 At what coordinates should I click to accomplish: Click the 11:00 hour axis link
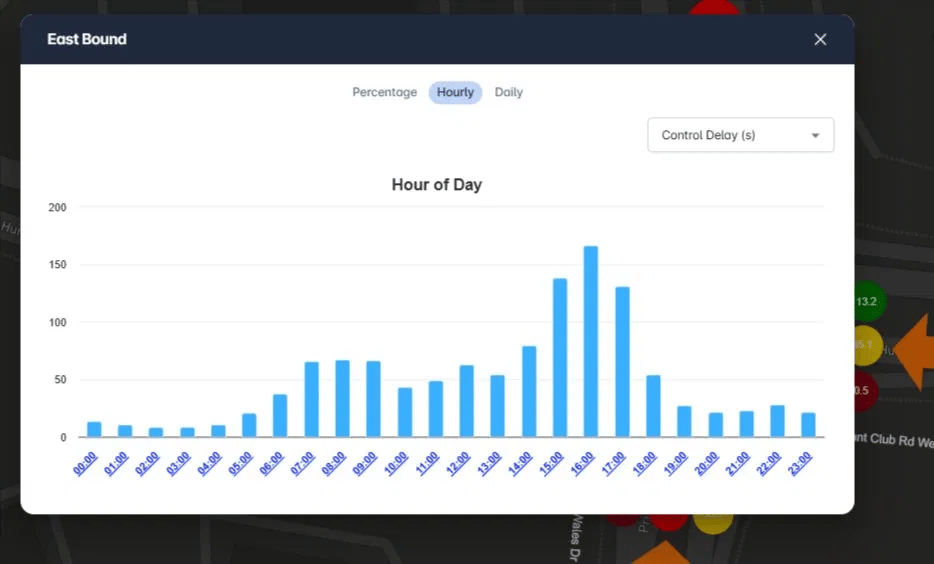pyautogui.click(x=427, y=463)
